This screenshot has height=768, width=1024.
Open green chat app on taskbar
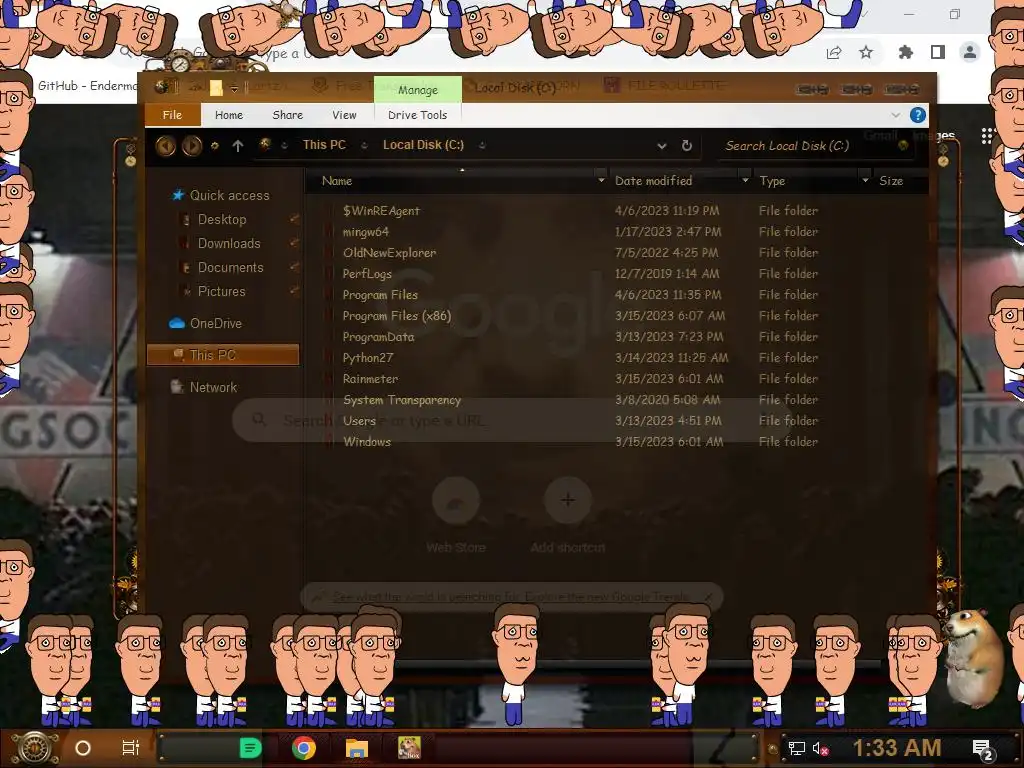click(x=250, y=748)
